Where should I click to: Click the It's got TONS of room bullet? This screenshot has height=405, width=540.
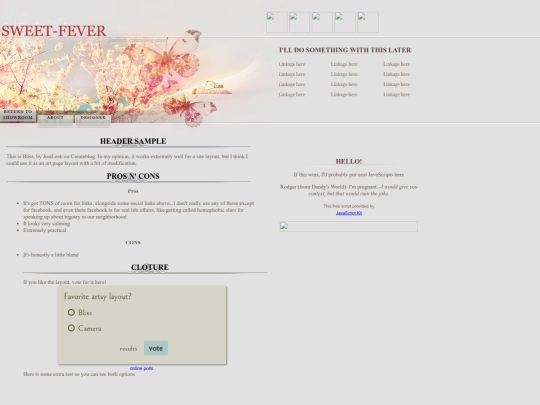[138, 210]
